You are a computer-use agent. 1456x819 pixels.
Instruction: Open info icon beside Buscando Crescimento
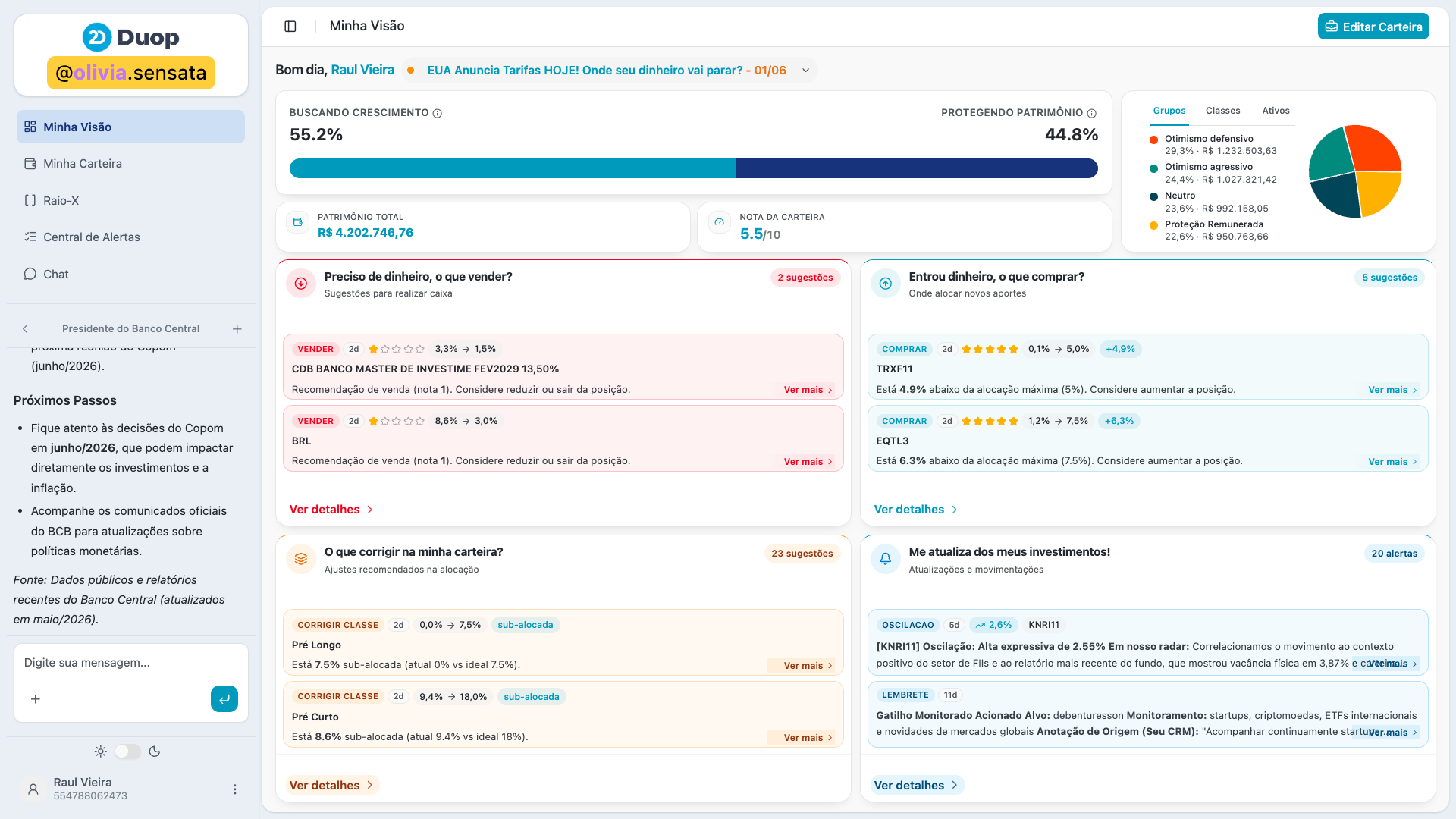438,113
